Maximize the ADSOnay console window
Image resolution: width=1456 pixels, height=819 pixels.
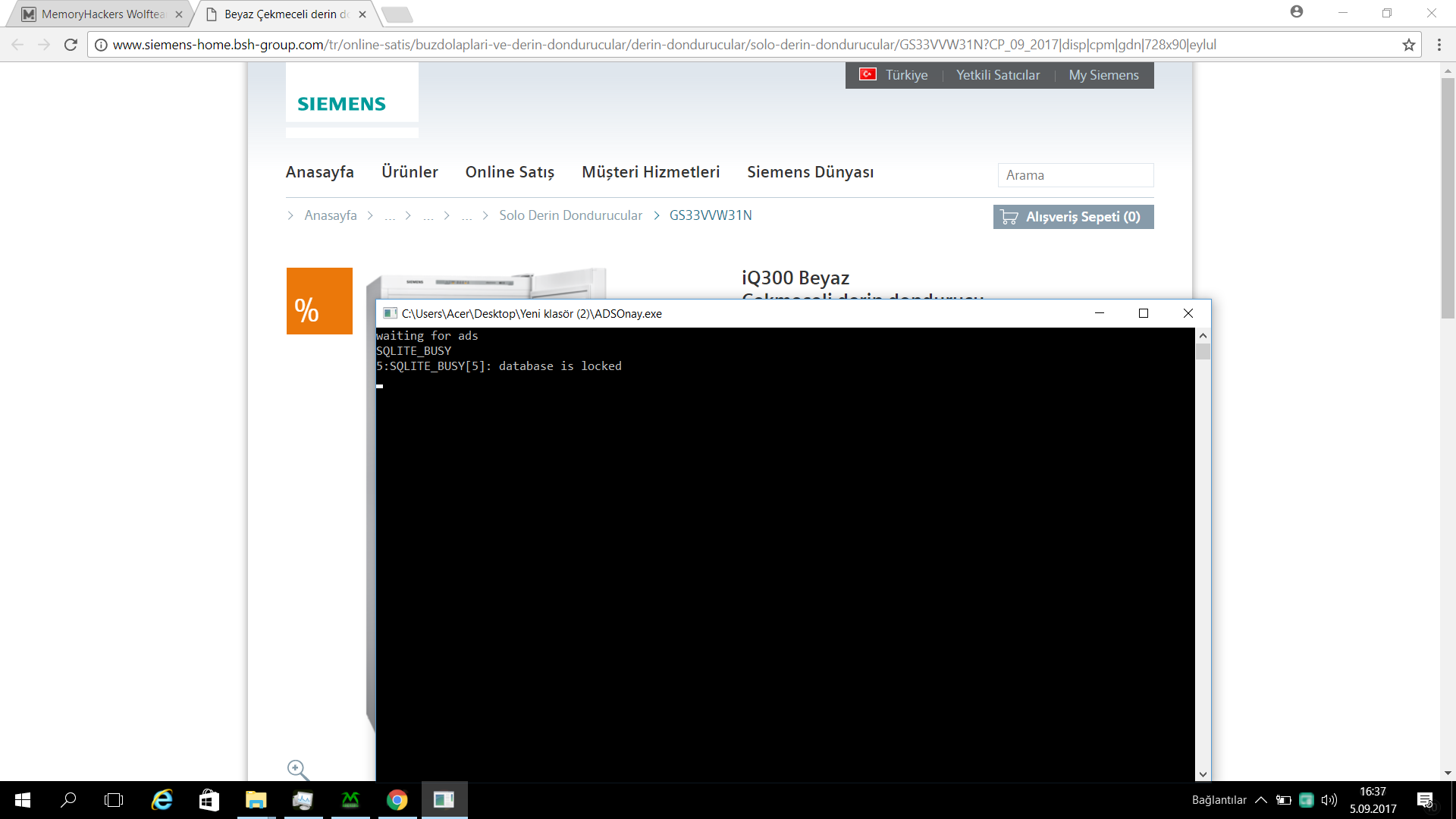[x=1144, y=313]
